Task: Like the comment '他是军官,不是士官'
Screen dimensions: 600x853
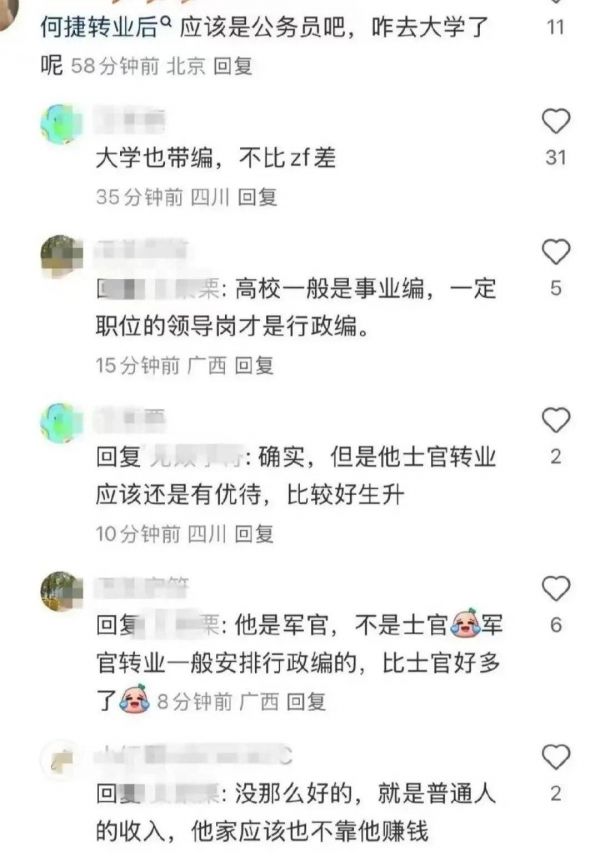Action: pyautogui.click(x=555, y=589)
